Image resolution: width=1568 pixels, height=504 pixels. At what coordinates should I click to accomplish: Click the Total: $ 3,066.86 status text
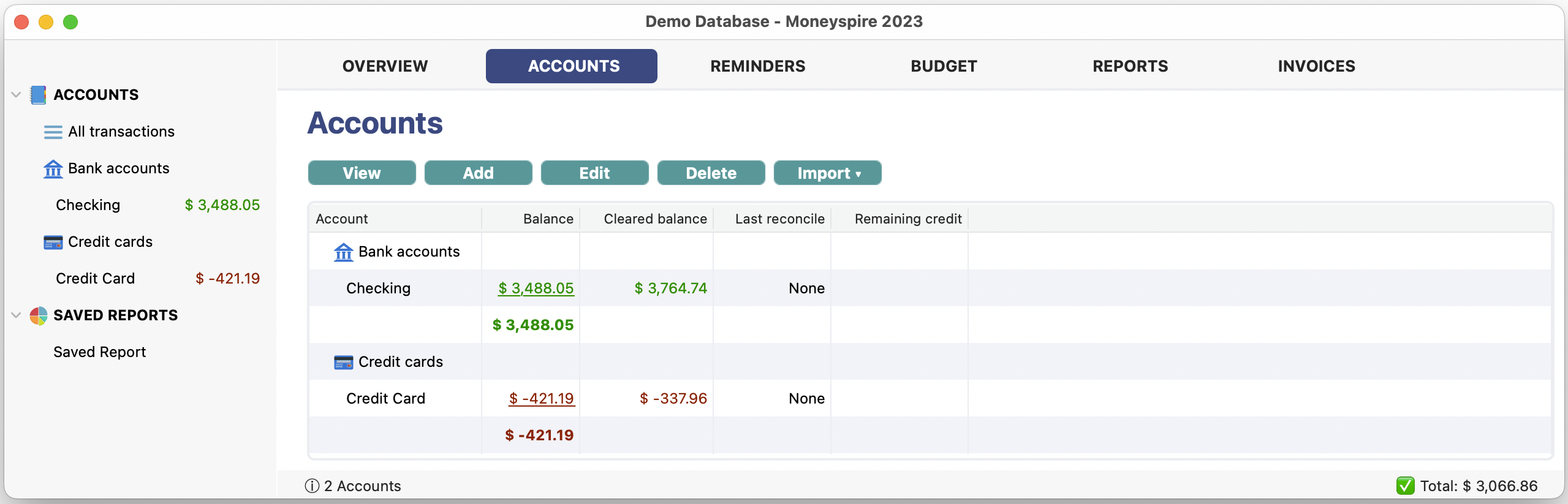1479,486
